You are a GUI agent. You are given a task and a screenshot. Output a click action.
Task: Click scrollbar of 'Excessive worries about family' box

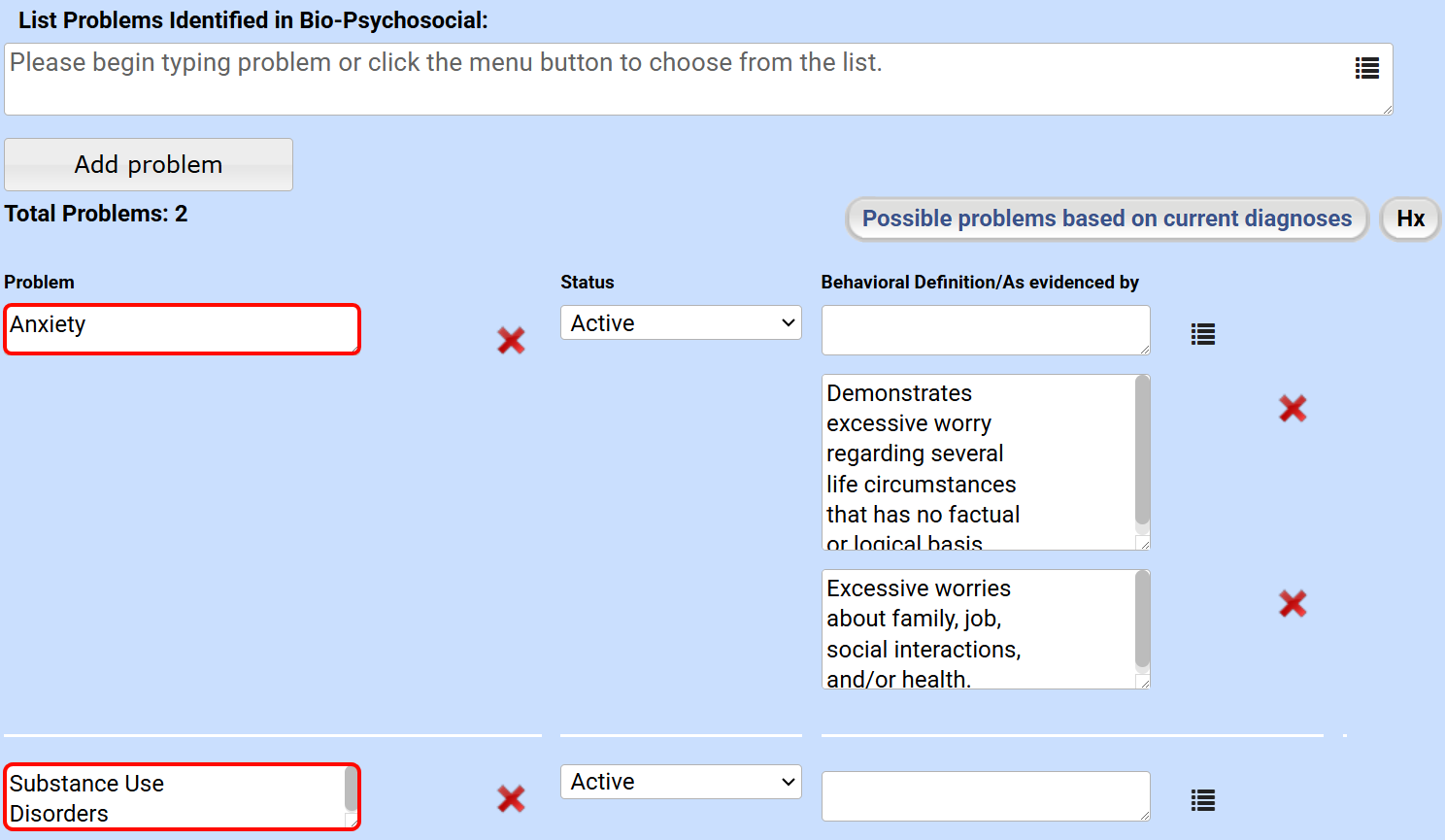(x=1142, y=622)
